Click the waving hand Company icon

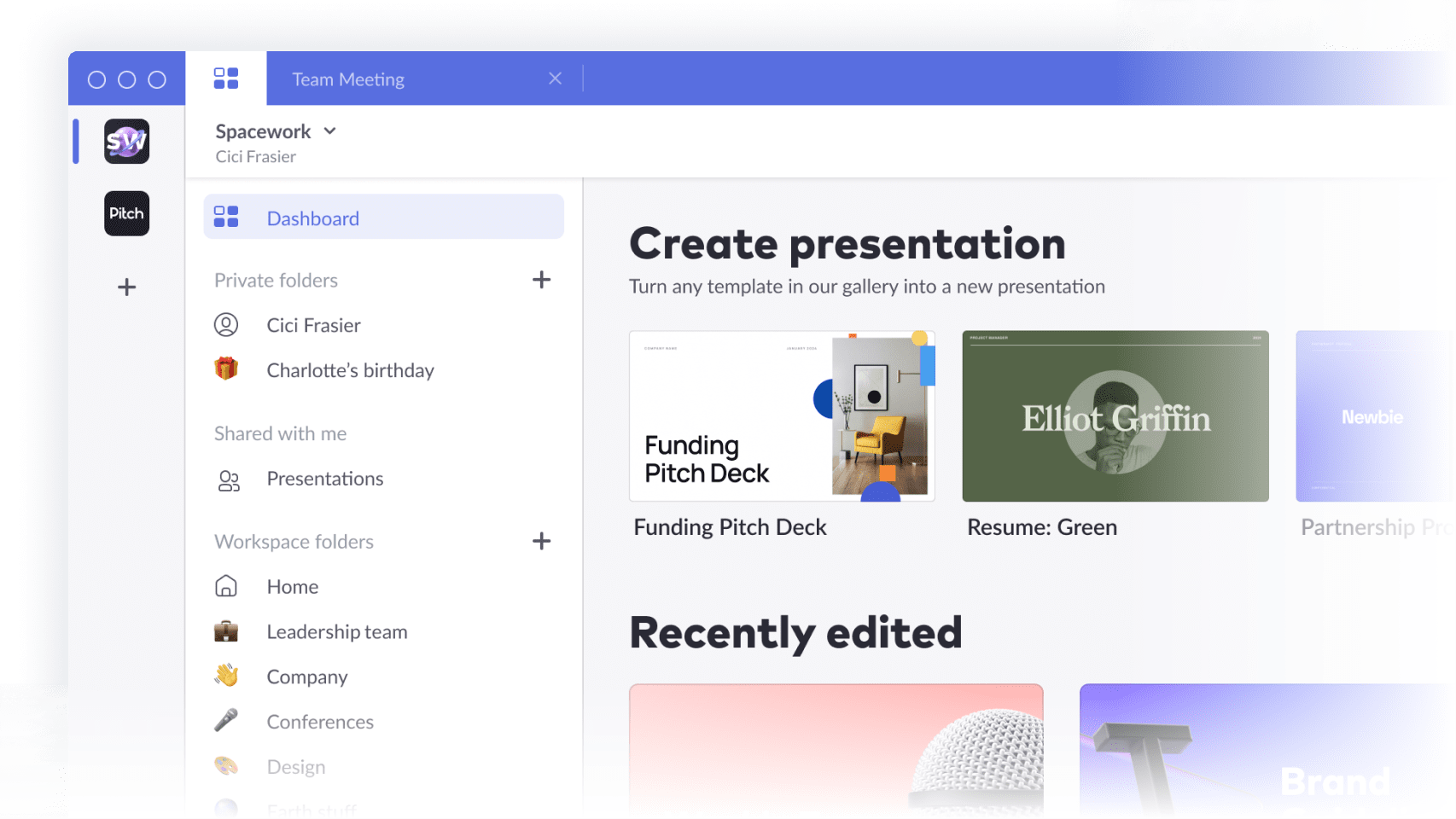pyautogui.click(x=226, y=676)
